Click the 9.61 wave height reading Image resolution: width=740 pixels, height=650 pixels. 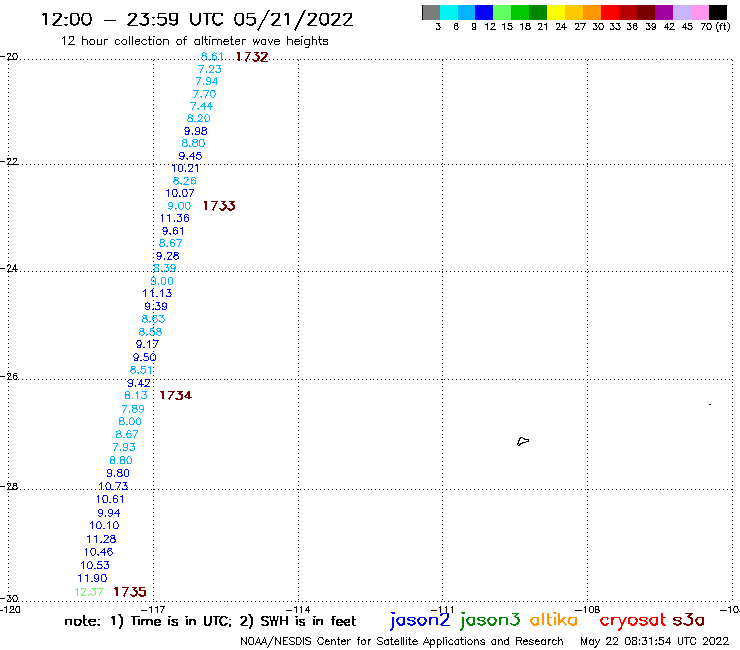173,231
